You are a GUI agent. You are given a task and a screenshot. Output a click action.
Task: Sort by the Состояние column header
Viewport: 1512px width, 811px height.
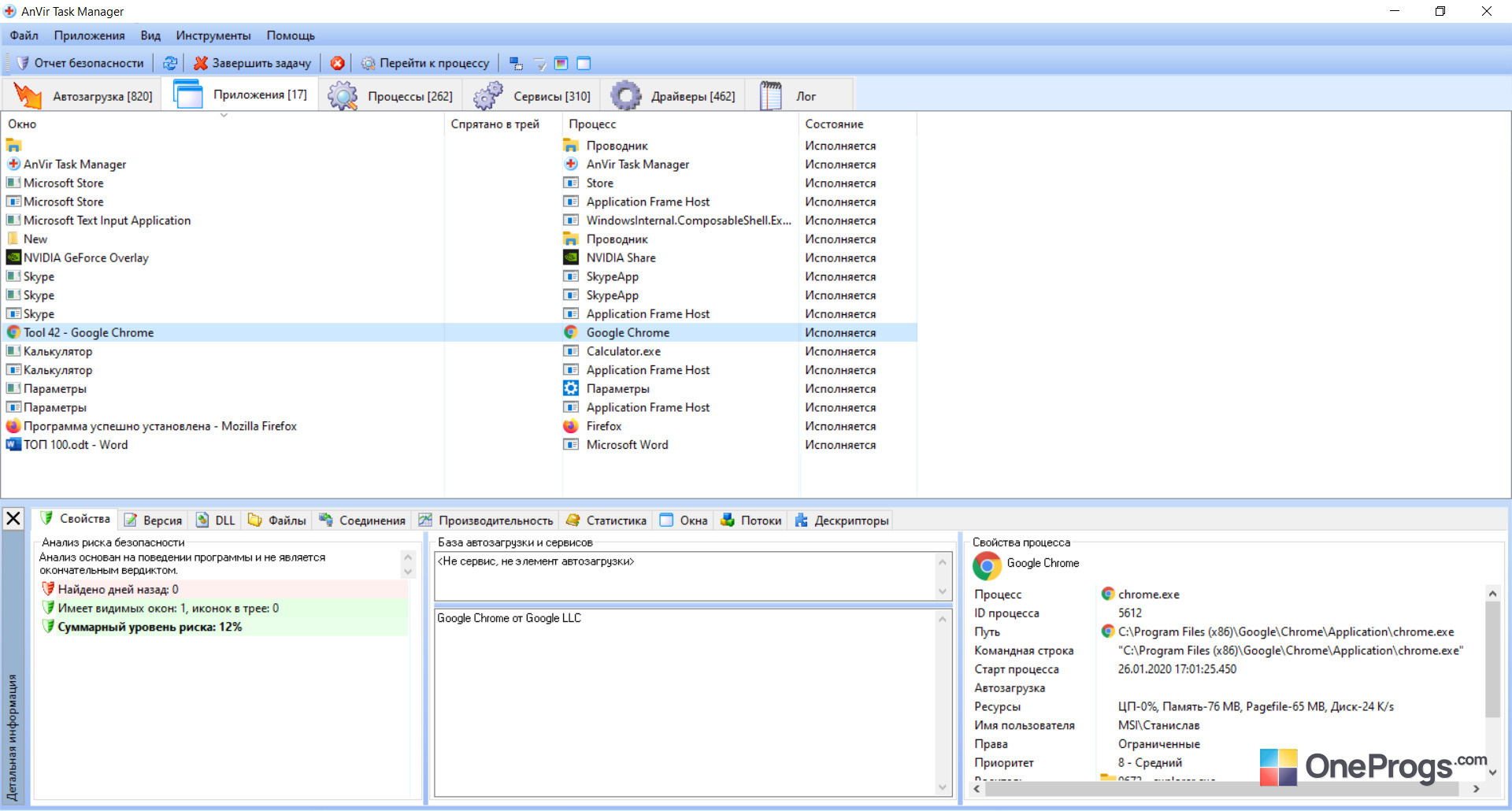[x=858, y=124]
